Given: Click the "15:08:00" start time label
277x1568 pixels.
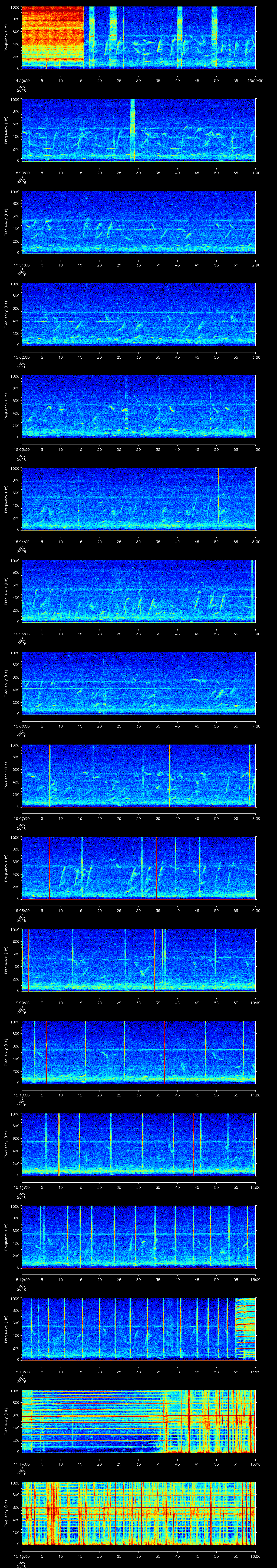Looking at the screenshot, I should (22, 910).
